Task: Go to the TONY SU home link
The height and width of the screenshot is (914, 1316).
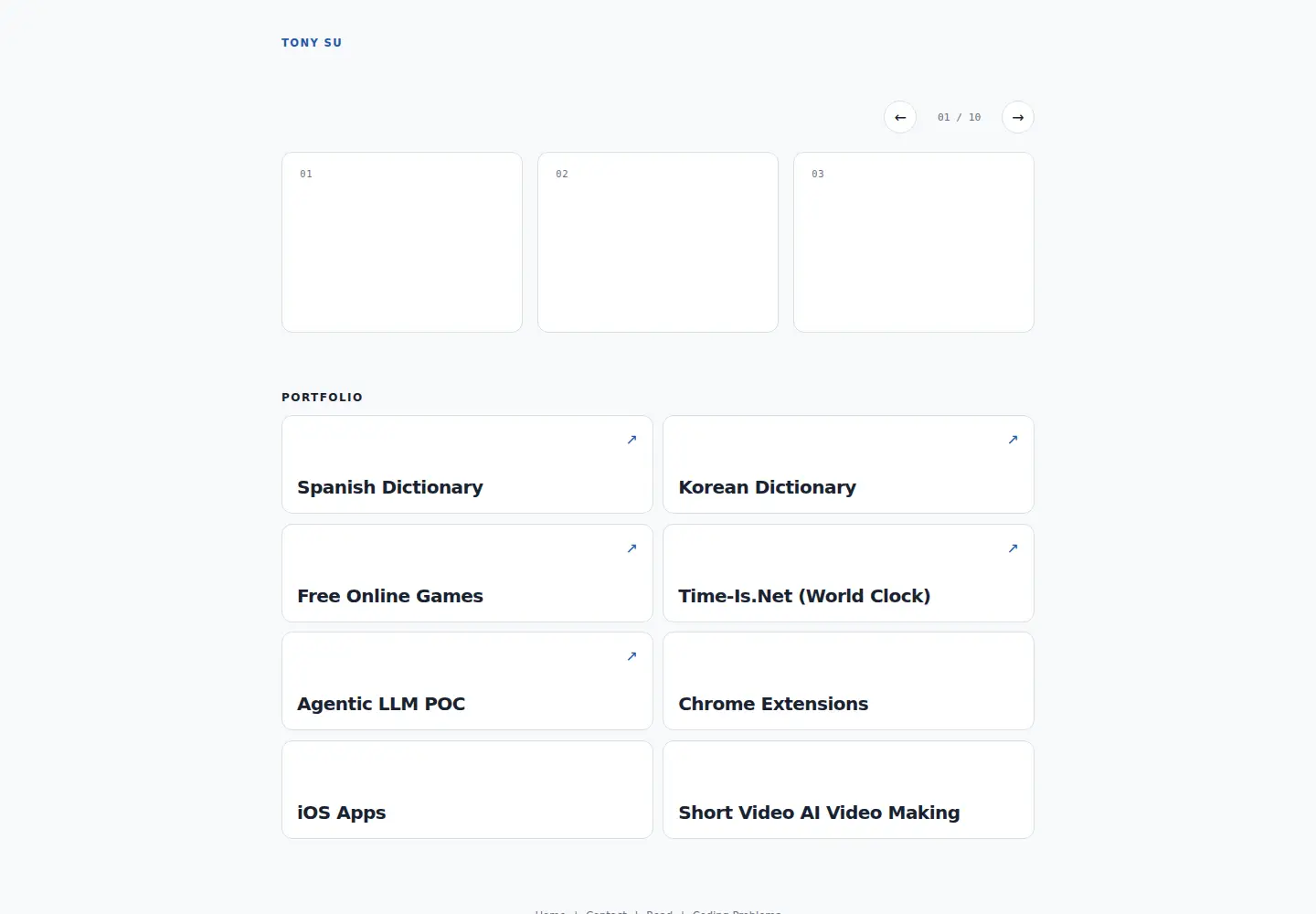Action: coord(312,43)
